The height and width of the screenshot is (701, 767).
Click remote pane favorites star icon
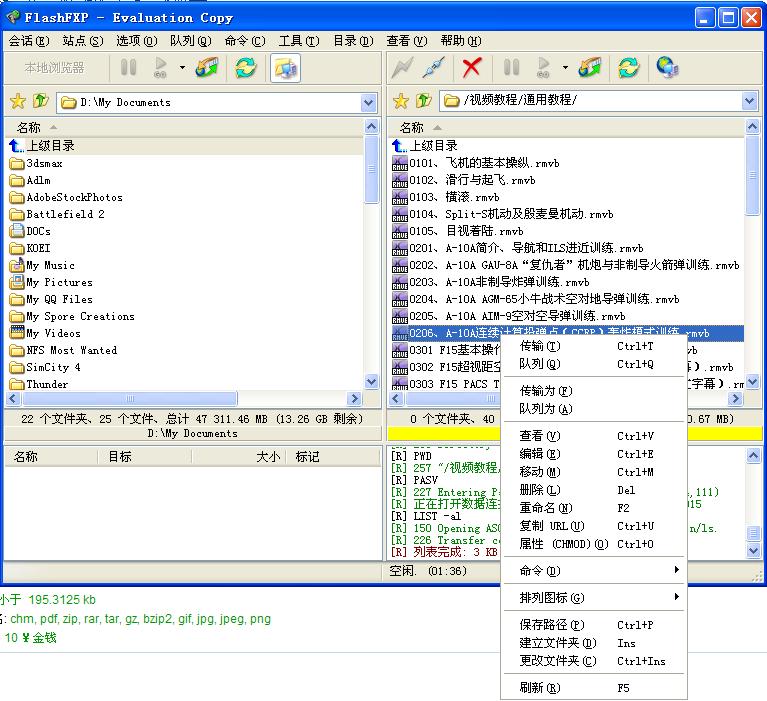pyautogui.click(x=401, y=101)
